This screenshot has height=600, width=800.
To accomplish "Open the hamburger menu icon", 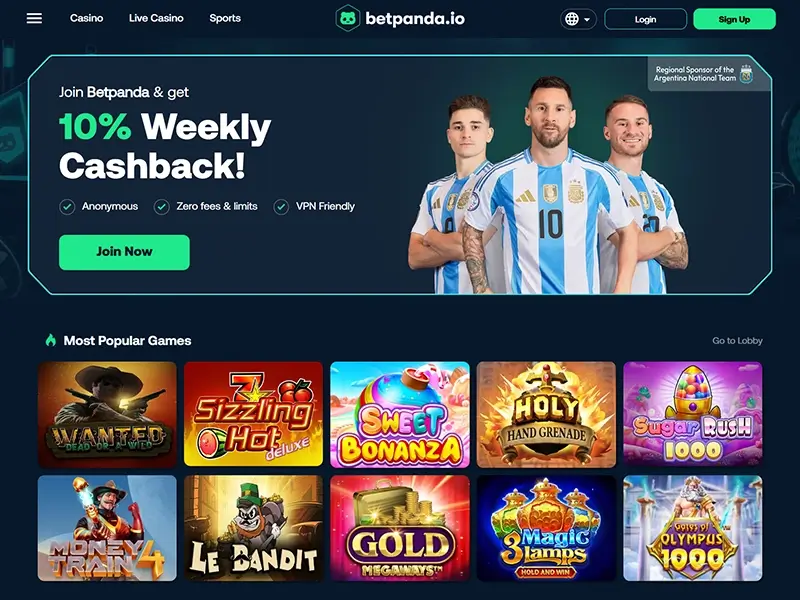I will tap(34, 18).
